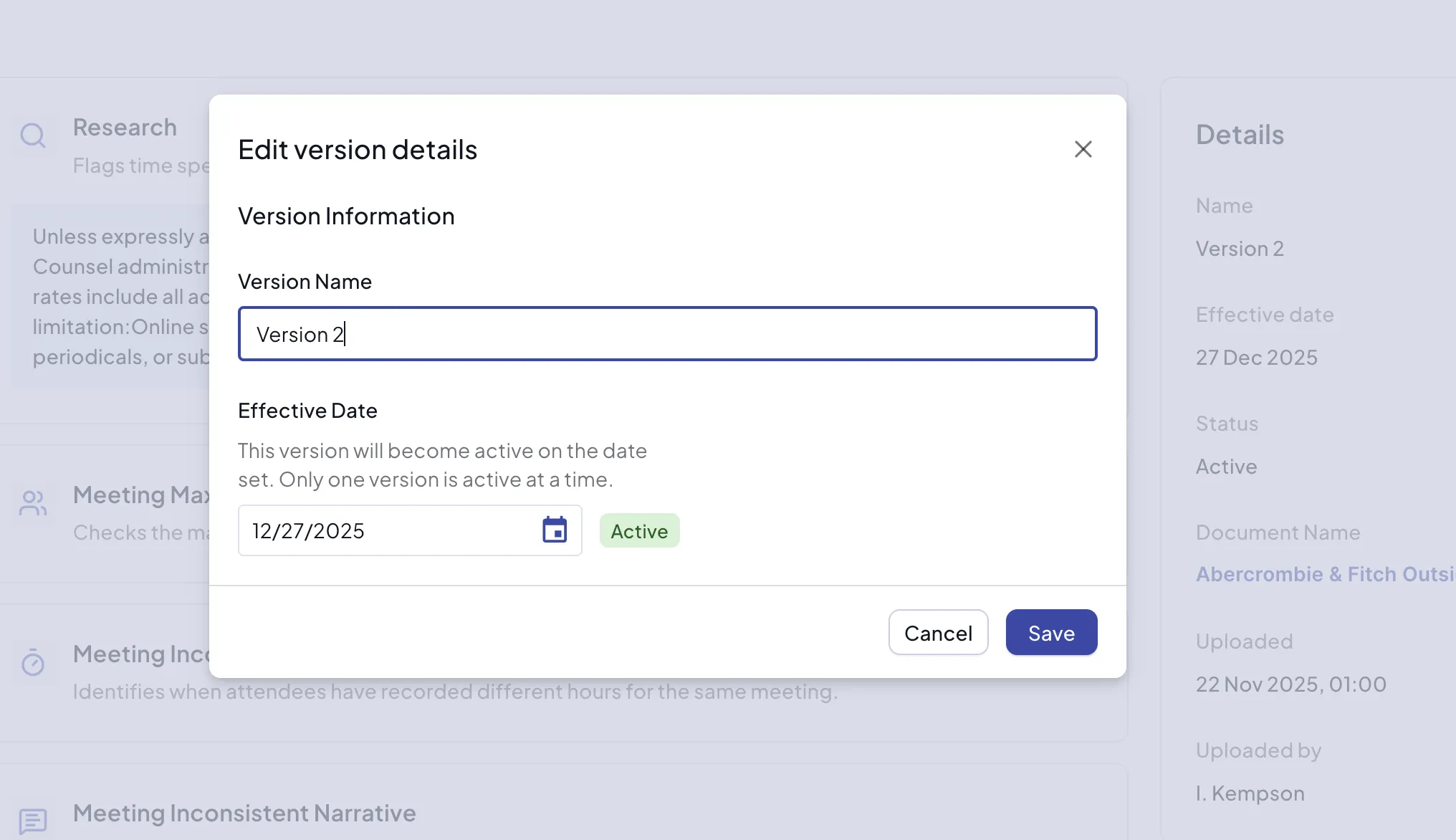Image resolution: width=1456 pixels, height=840 pixels.
Task: Click the 27 Dec 2025 effective date value
Action: [x=1256, y=358]
